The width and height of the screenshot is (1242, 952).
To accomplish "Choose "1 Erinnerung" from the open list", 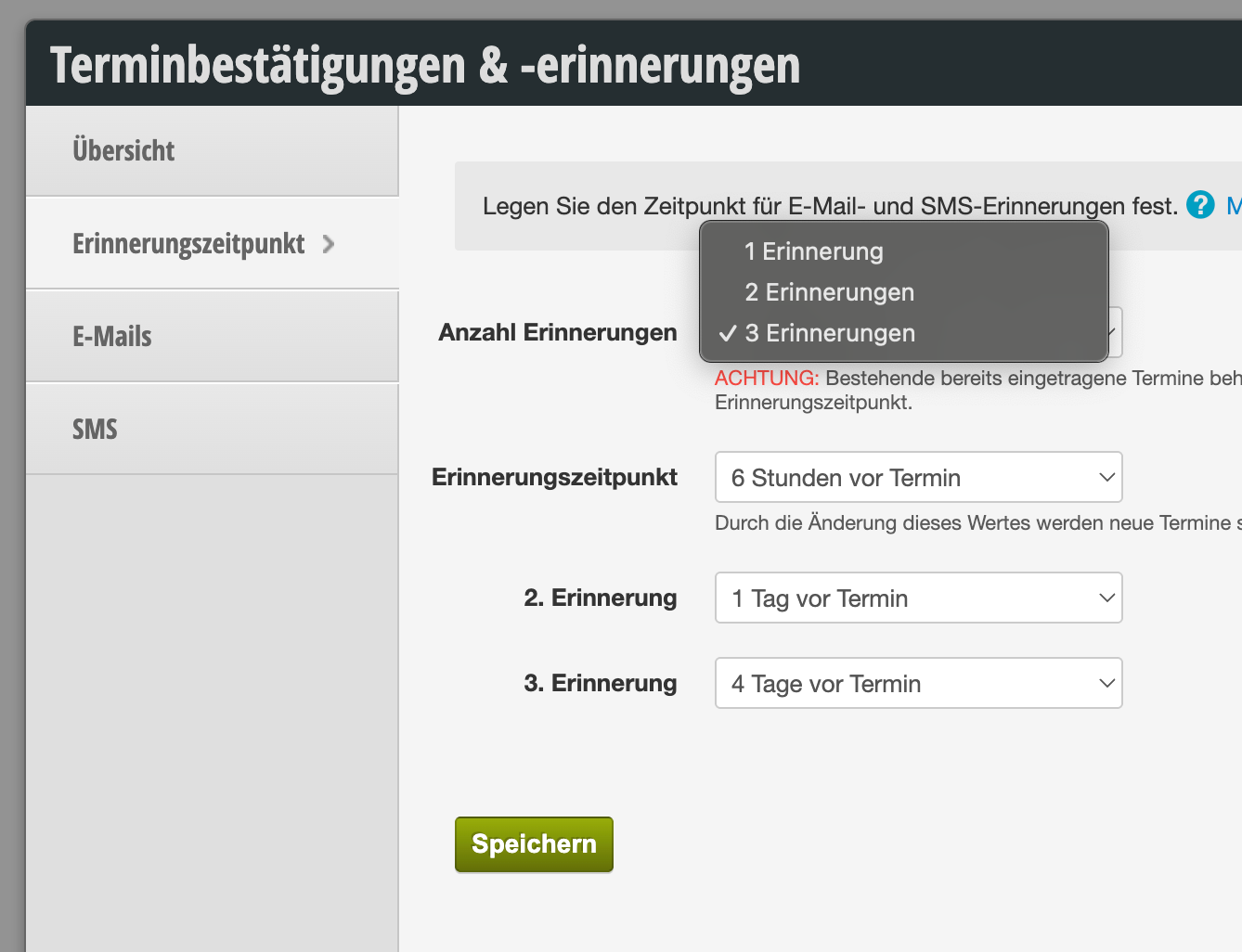I will click(x=813, y=251).
